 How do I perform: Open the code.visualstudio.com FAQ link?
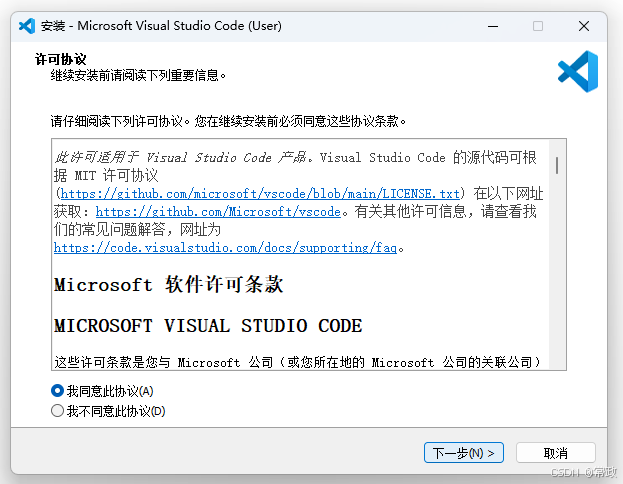225,248
